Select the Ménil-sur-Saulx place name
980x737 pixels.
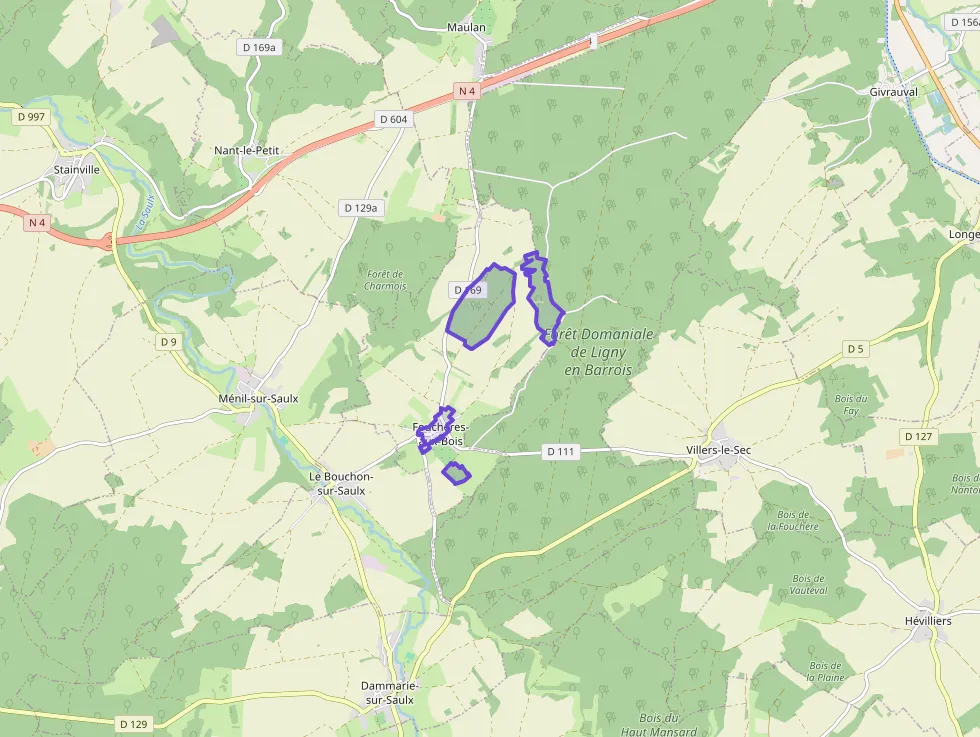pyautogui.click(x=258, y=398)
